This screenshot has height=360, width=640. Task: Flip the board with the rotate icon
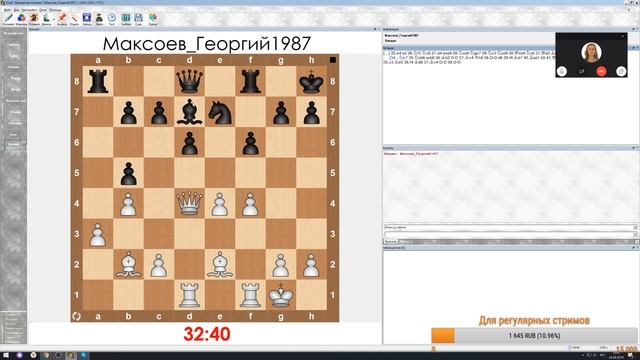tap(76, 316)
